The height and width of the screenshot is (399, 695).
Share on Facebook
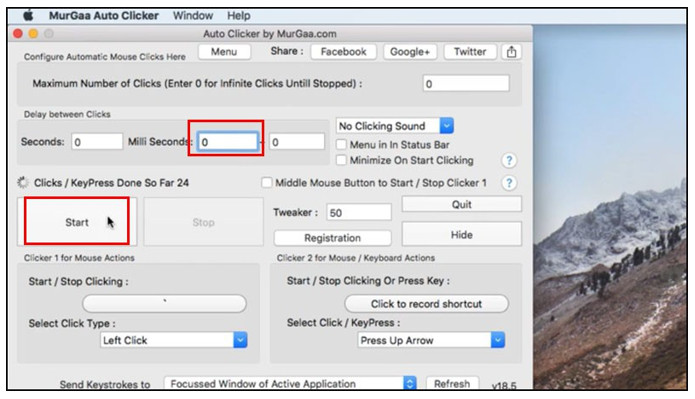pos(344,51)
